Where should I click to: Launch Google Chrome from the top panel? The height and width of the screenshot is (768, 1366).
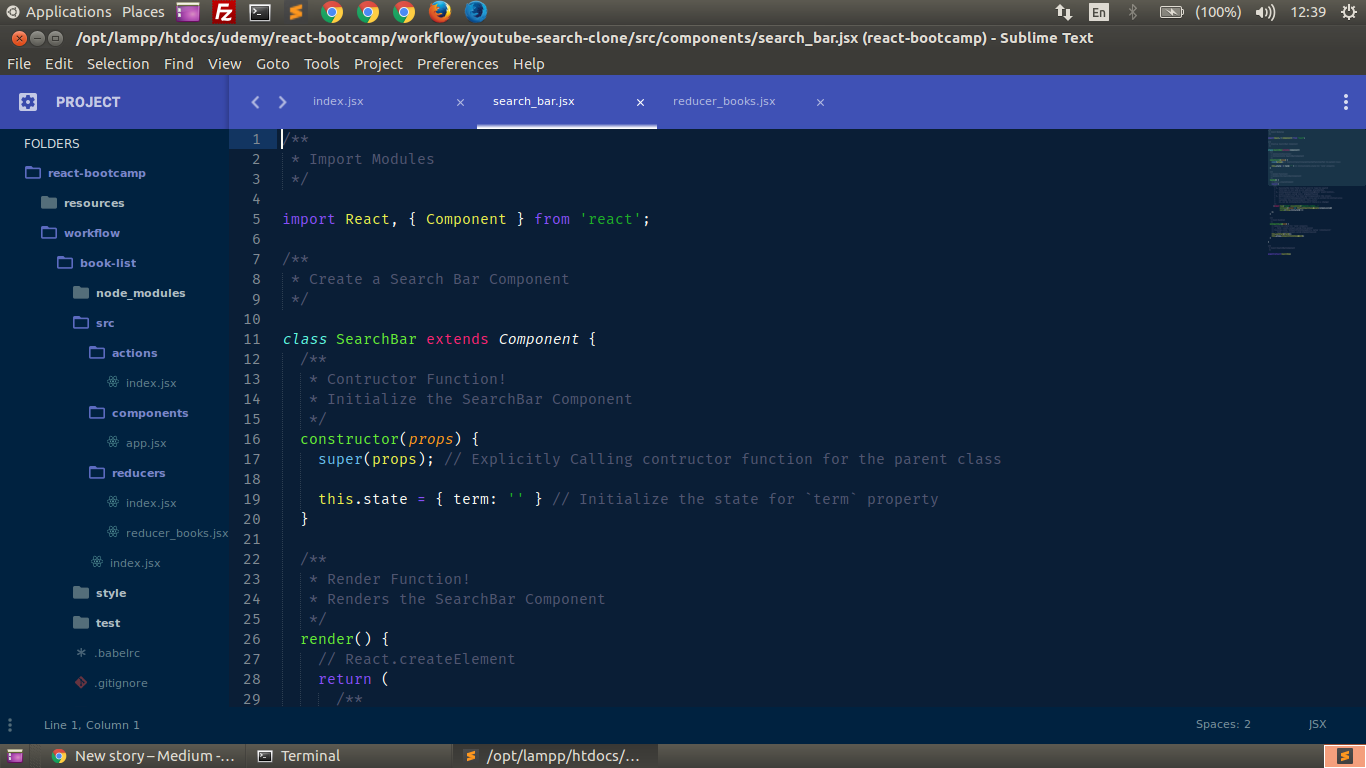click(331, 12)
